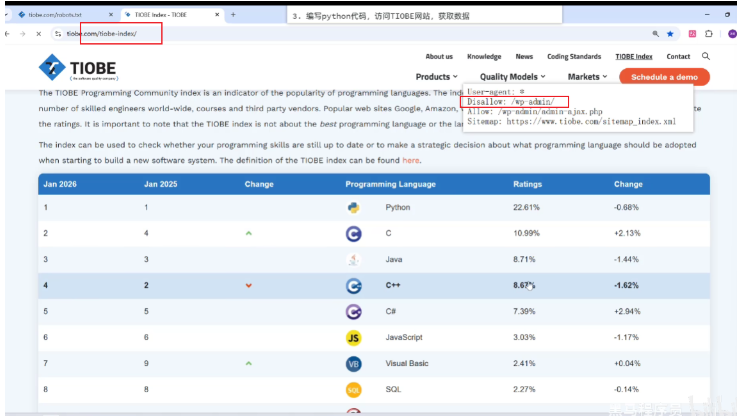This screenshot has height=416, width=740.
Task: Click the Sitemap URL text in overlay
Action: pos(591,121)
